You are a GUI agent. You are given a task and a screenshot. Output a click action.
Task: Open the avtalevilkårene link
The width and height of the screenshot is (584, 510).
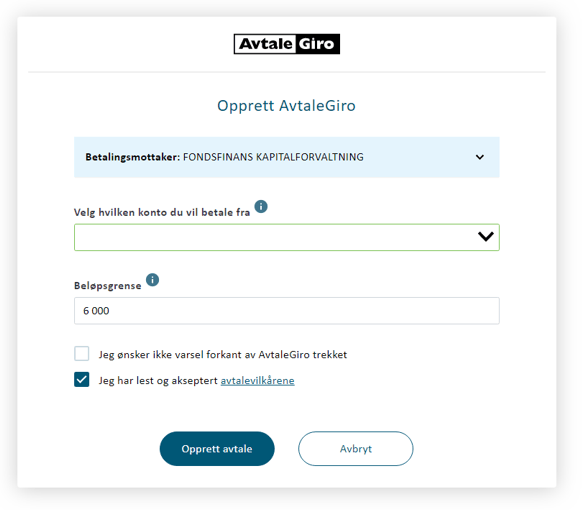point(257,381)
